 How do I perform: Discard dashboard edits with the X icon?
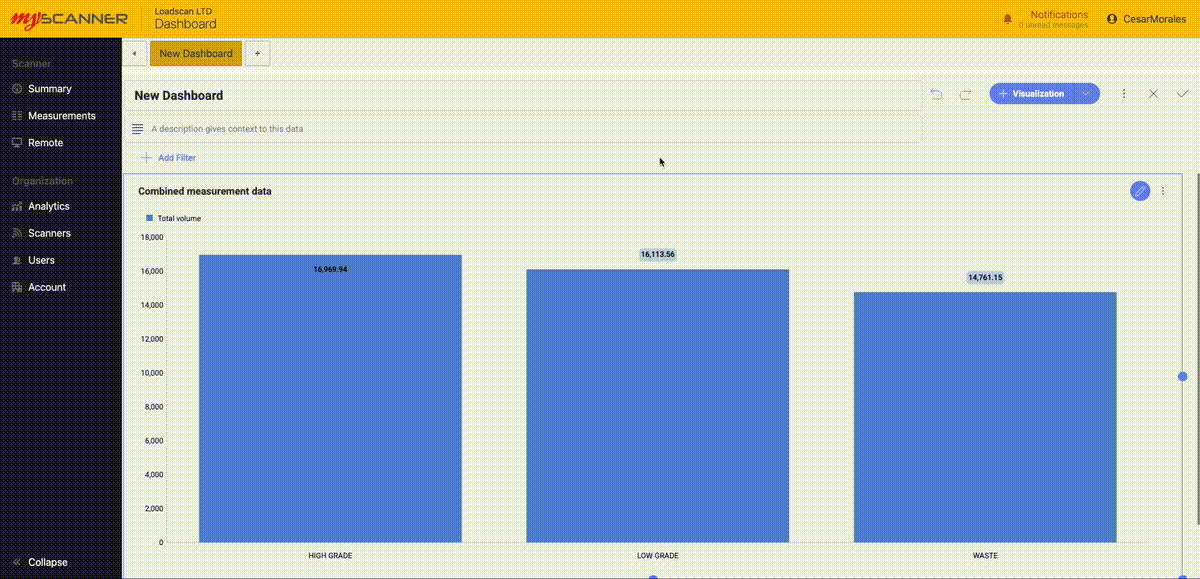point(1153,93)
